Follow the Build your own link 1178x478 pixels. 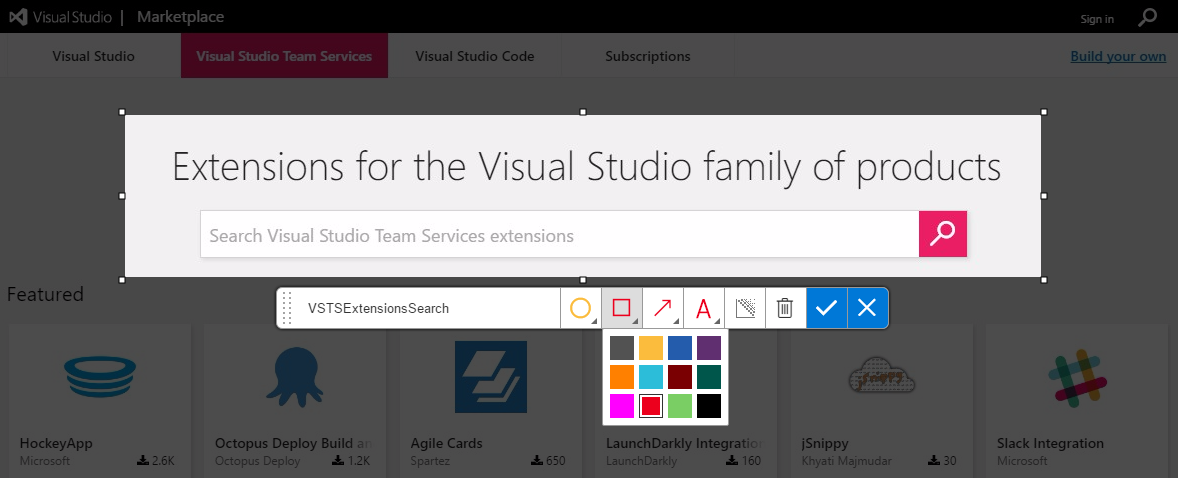click(1118, 56)
